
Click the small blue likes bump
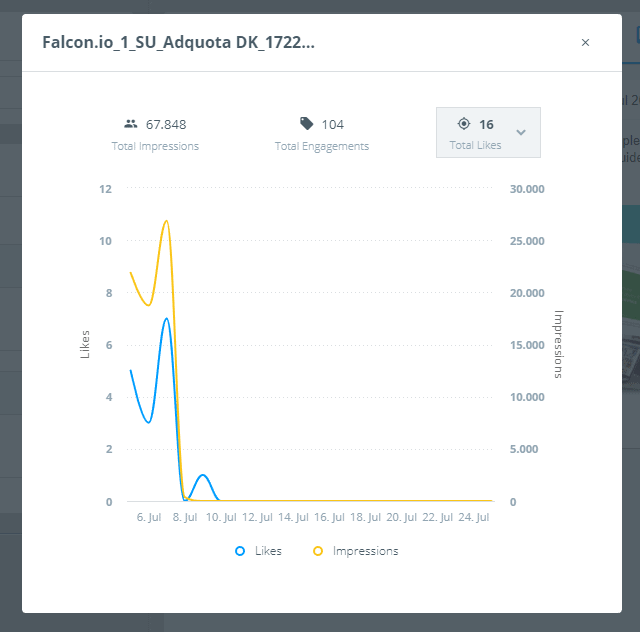tap(203, 475)
